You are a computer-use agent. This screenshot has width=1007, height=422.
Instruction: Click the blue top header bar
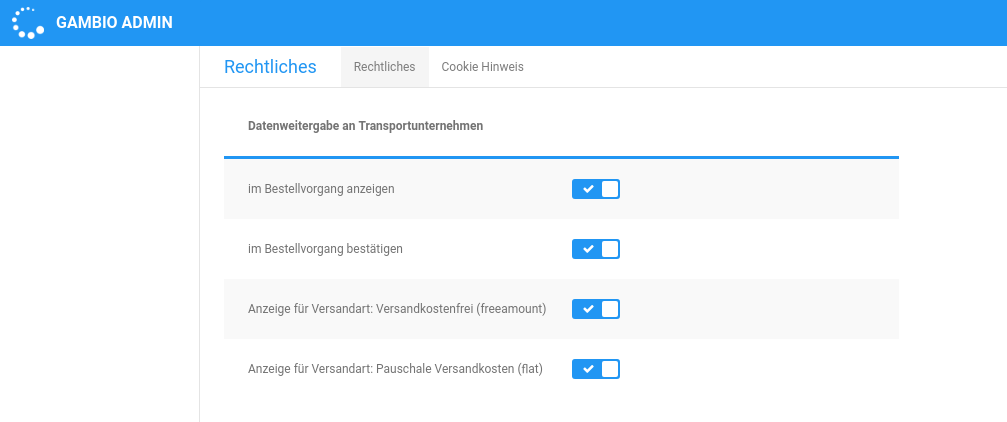point(600,22)
